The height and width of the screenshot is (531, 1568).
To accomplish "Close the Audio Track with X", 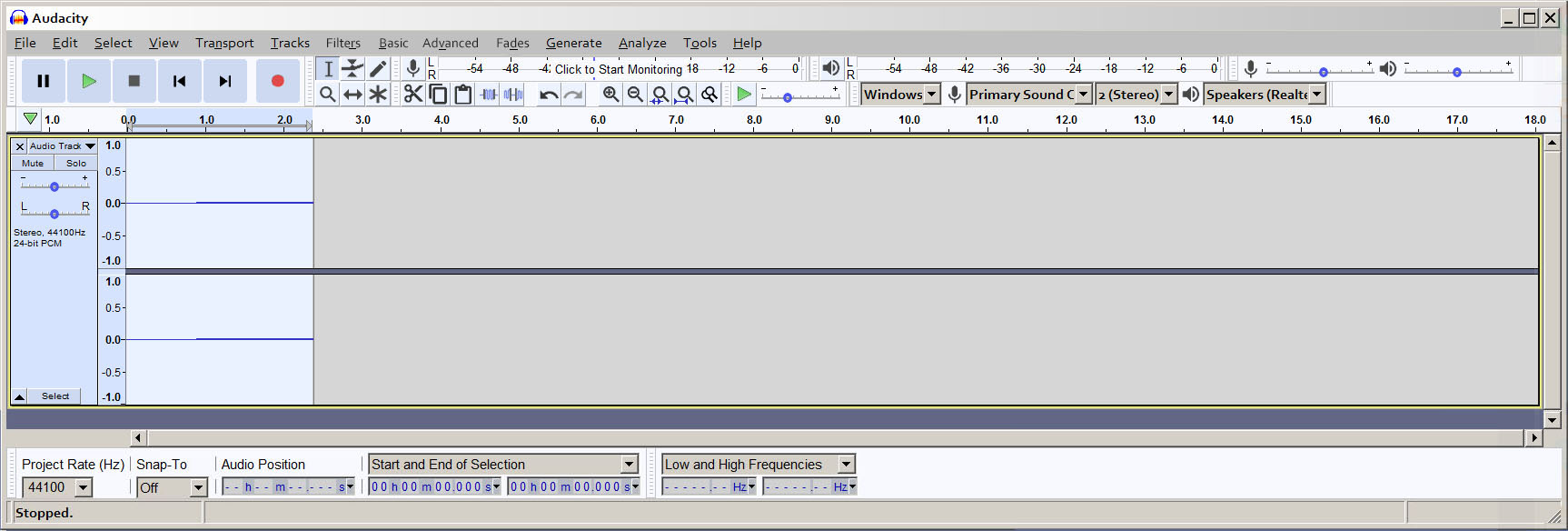I will pos(19,146).
